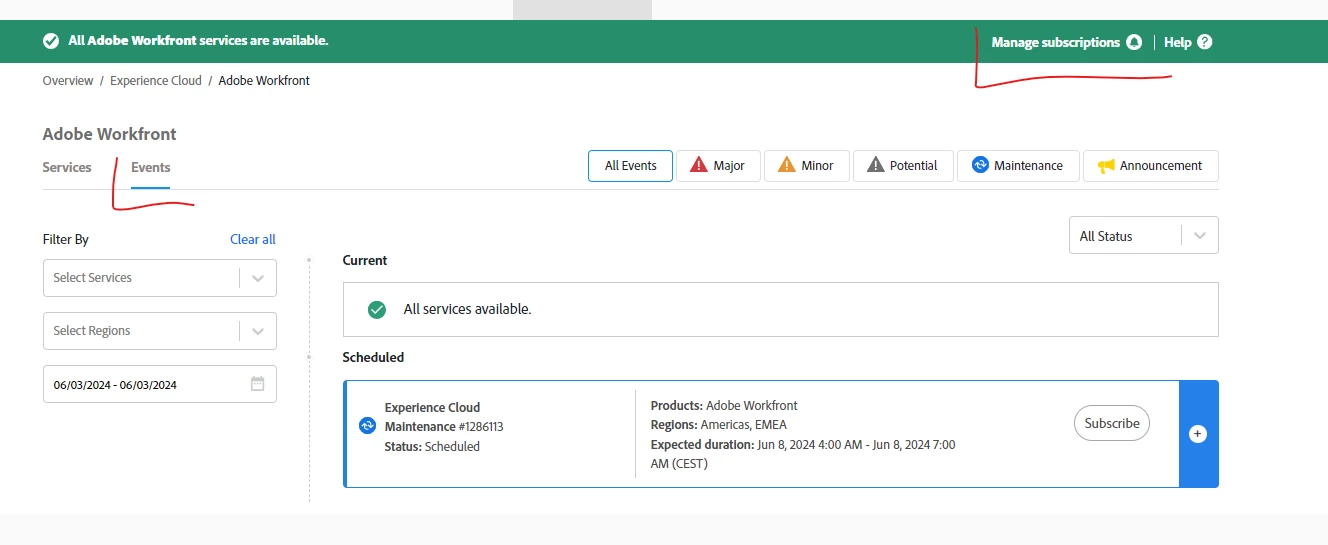
Task: Open the Select Services dropdown
Action: [x=160, y=278]
